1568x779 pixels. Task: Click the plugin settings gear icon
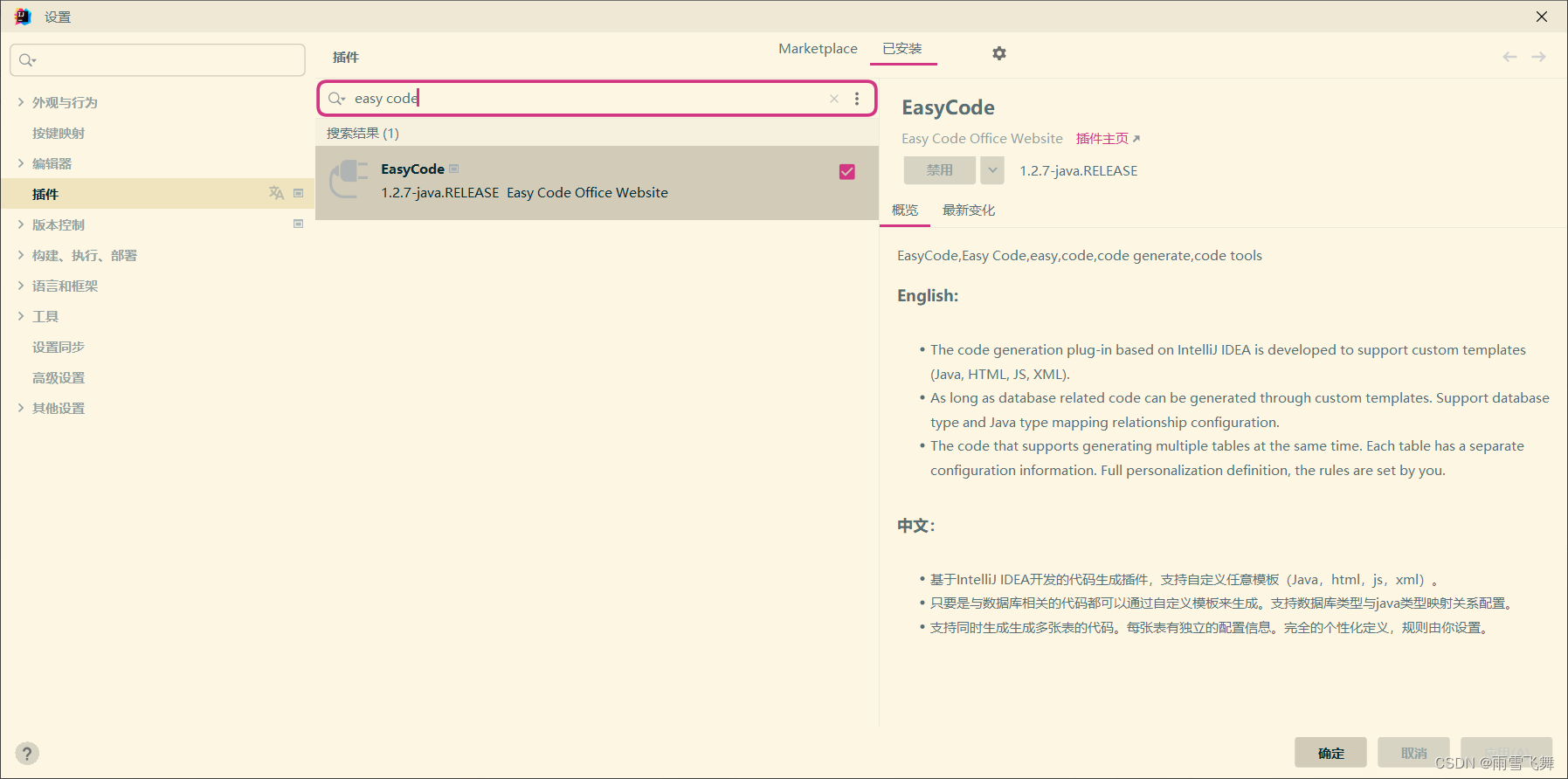click(x=999, y=53)
